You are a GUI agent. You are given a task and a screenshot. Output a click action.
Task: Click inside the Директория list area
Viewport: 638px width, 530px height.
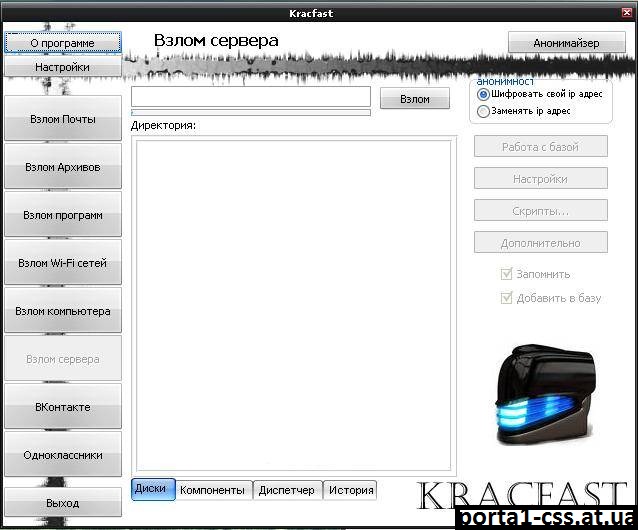point(293,305)
